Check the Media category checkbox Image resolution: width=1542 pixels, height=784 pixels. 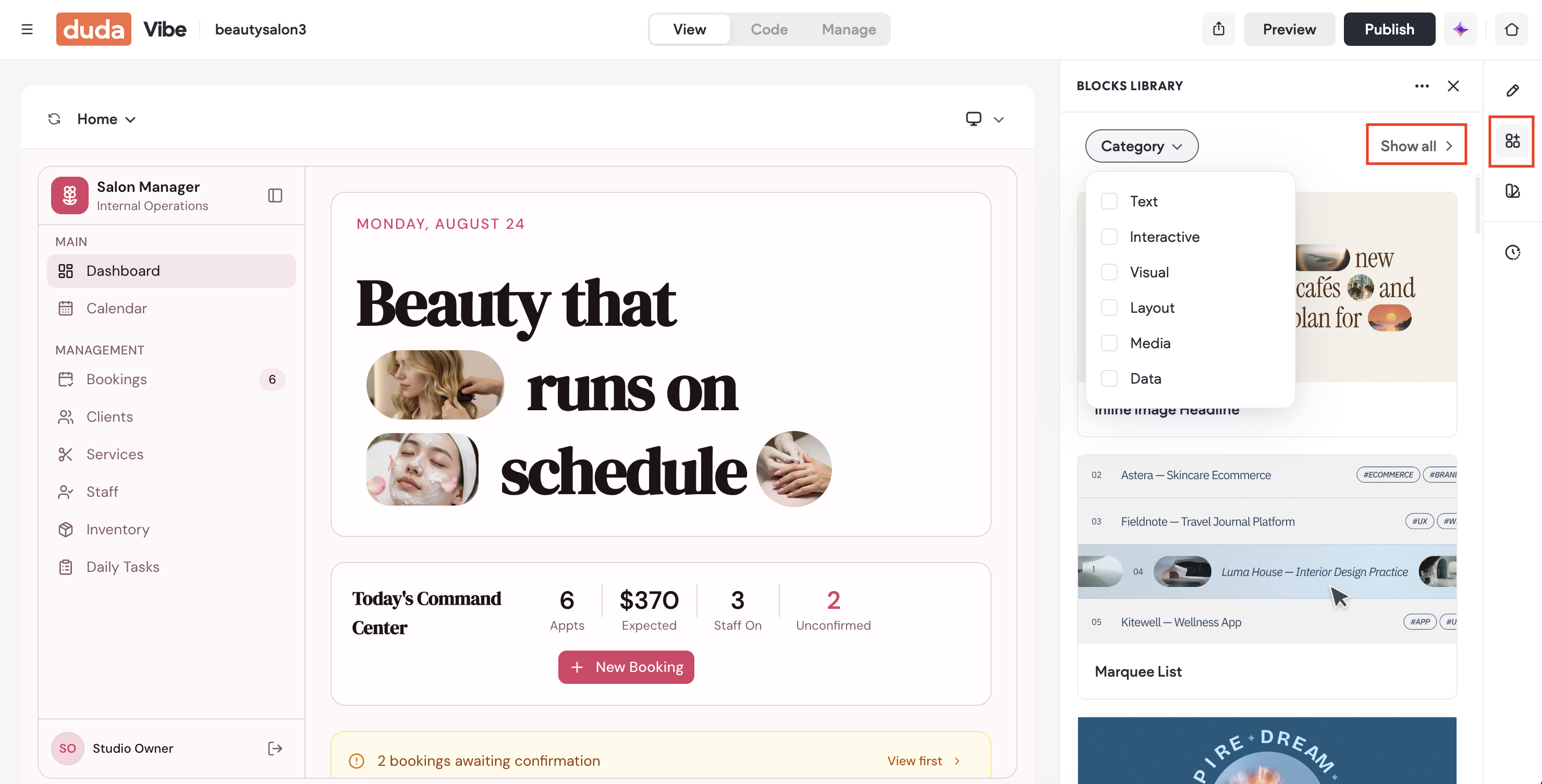click(x=1109, y=343)
